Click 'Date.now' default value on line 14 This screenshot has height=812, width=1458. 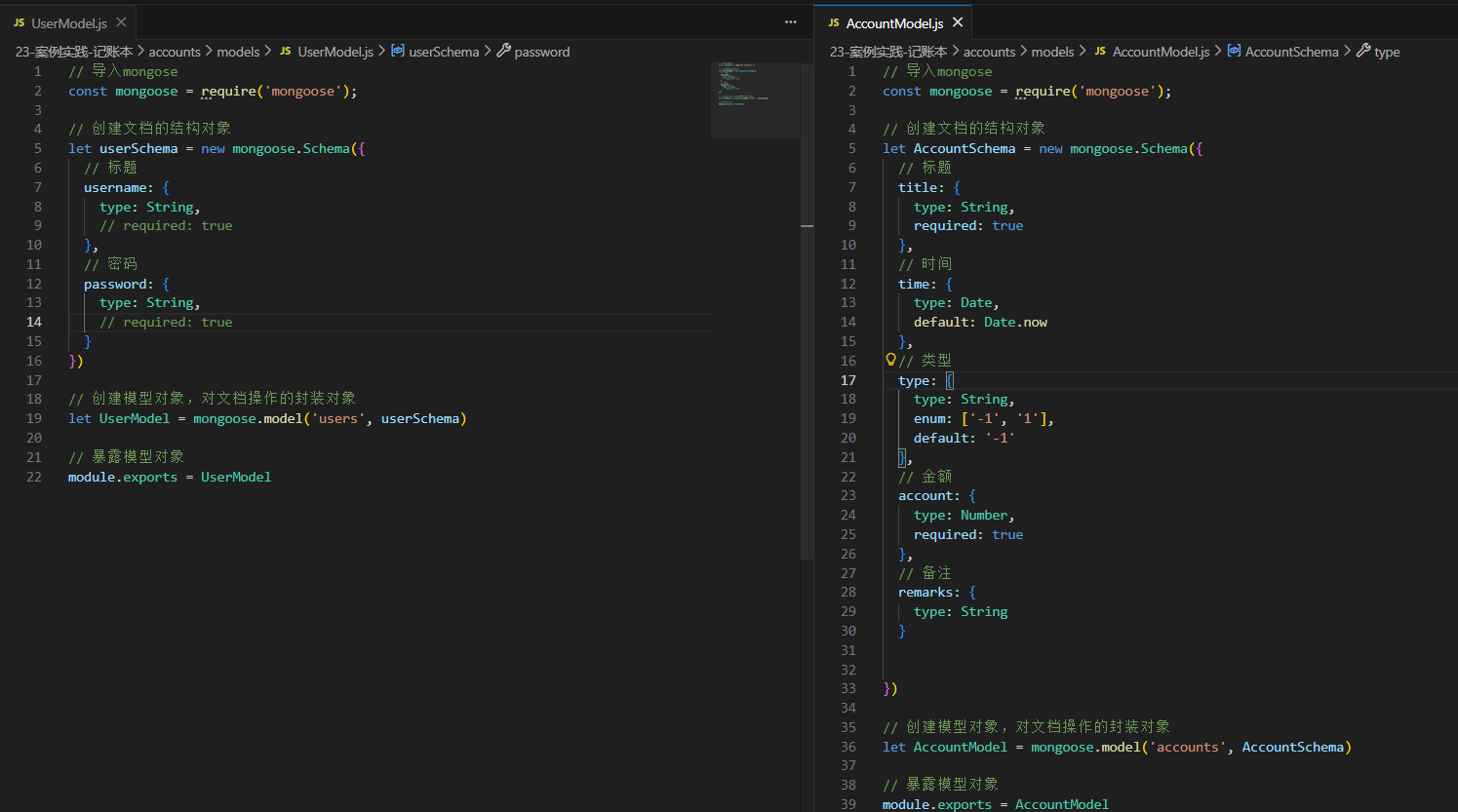tap(1015, 322)
